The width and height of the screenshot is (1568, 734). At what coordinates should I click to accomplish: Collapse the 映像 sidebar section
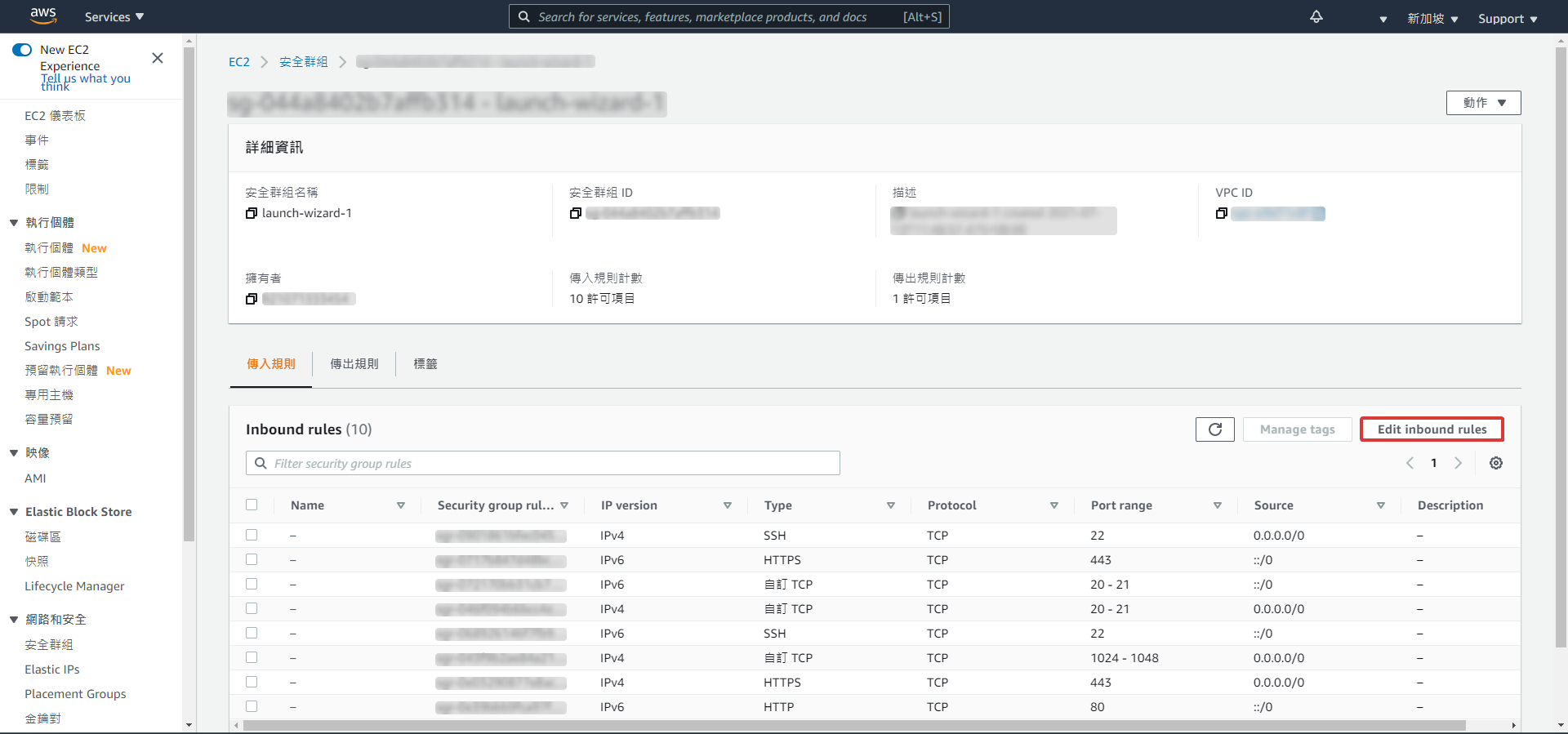[x=14, y=452]
